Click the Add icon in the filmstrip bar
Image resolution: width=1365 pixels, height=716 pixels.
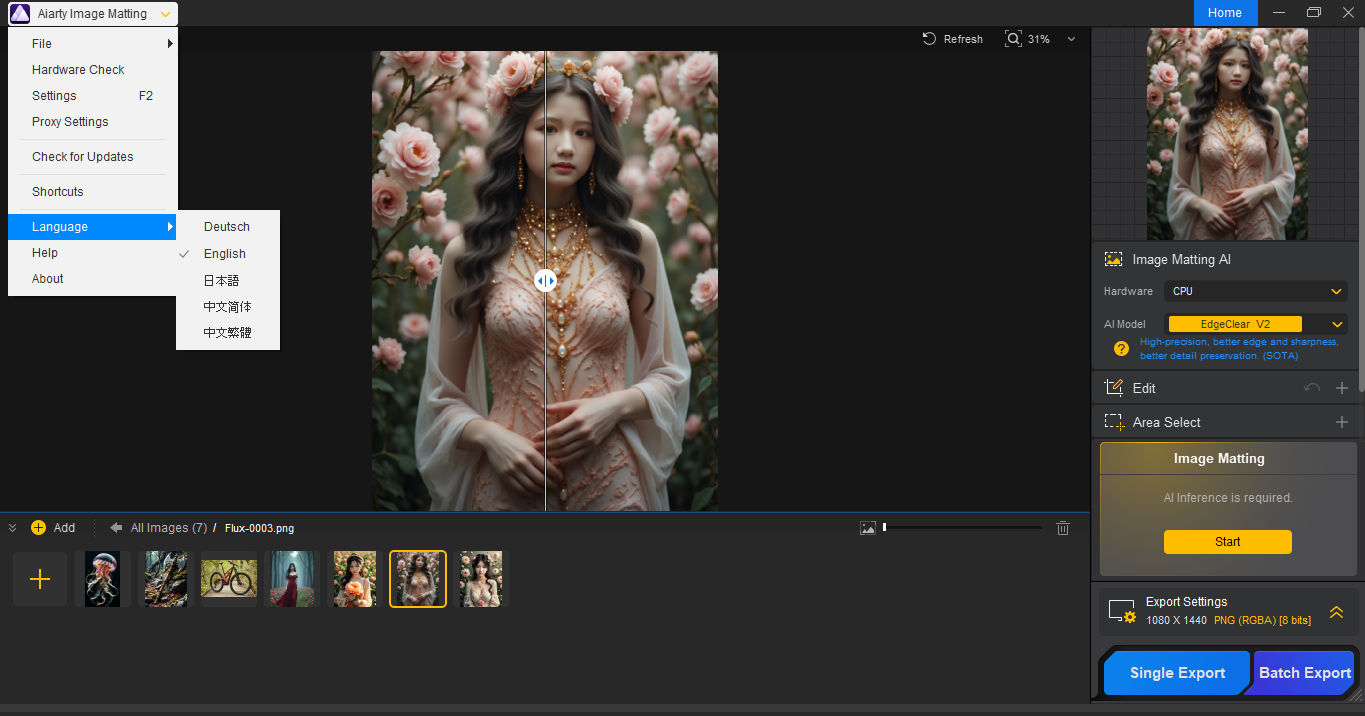coord(40,527)
